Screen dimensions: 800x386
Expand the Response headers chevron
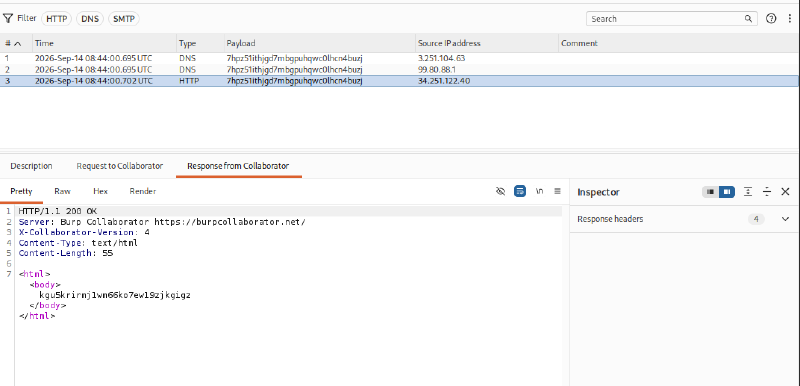[785, 219]
